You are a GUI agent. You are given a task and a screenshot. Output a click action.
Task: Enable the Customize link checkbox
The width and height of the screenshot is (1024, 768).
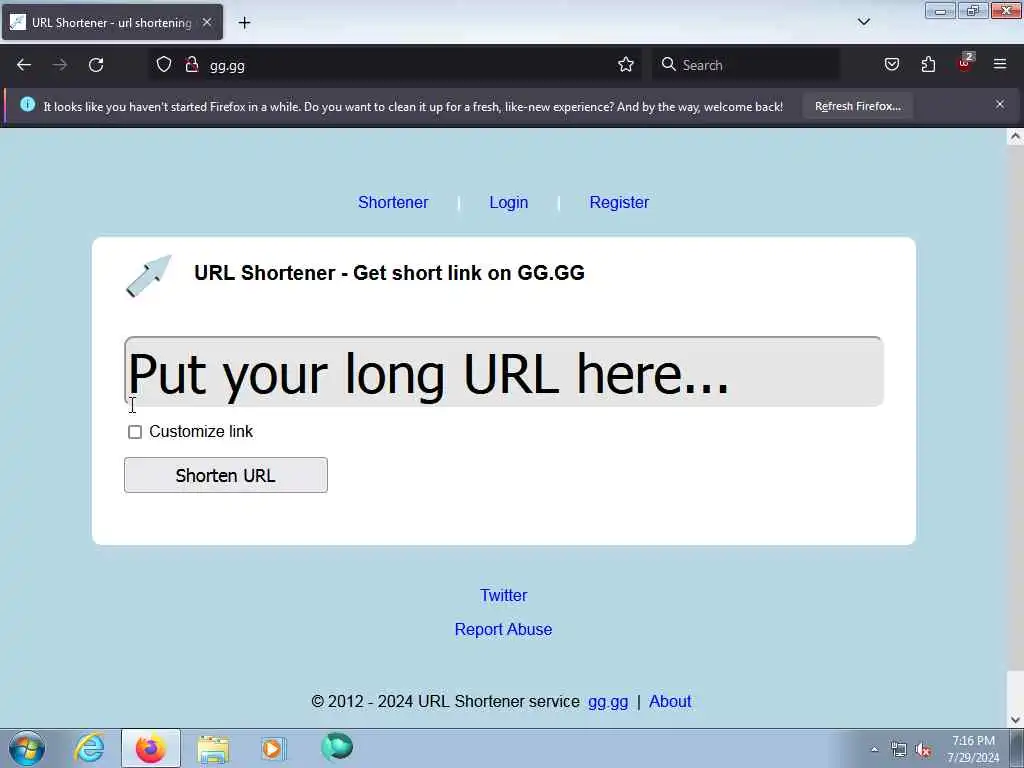click(135, 432)
